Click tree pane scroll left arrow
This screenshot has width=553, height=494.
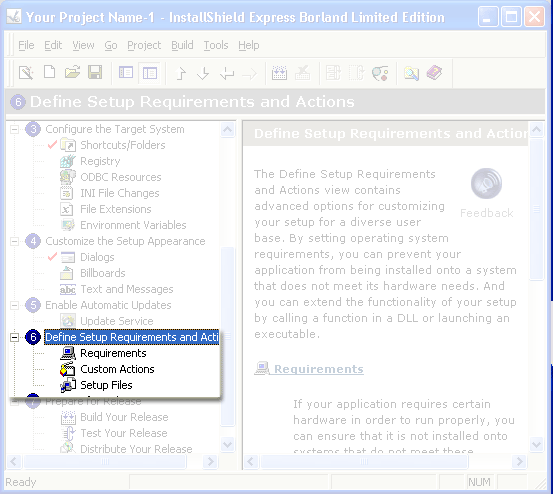pos(14,461)
